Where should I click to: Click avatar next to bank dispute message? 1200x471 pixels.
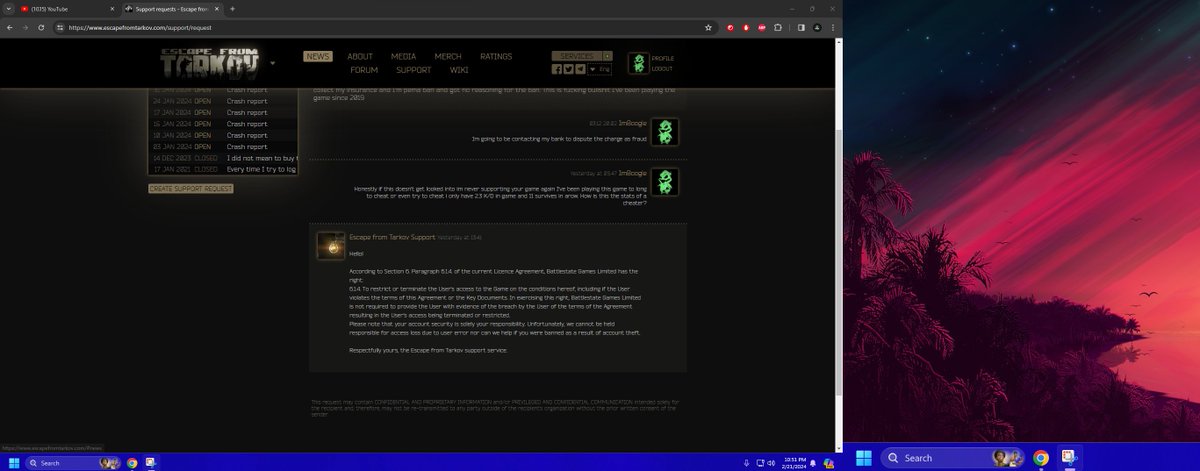pos(664,132)
